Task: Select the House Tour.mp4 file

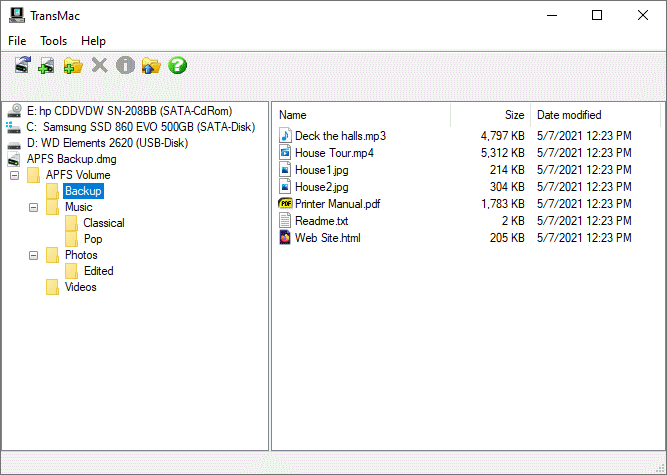Action: click(x=334, y=153)
